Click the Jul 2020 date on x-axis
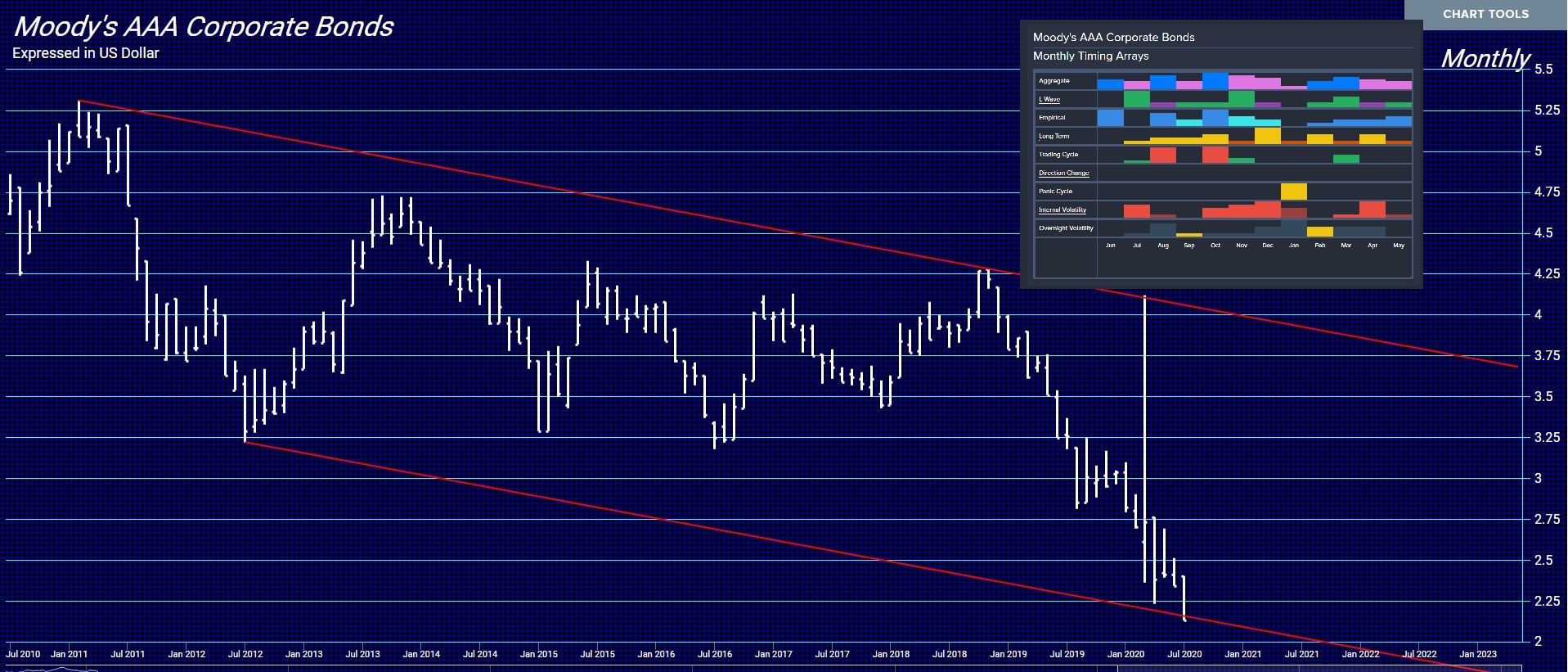This screenshot has width=1568, height=672. pyautogui.click(x=1184, y=654)
